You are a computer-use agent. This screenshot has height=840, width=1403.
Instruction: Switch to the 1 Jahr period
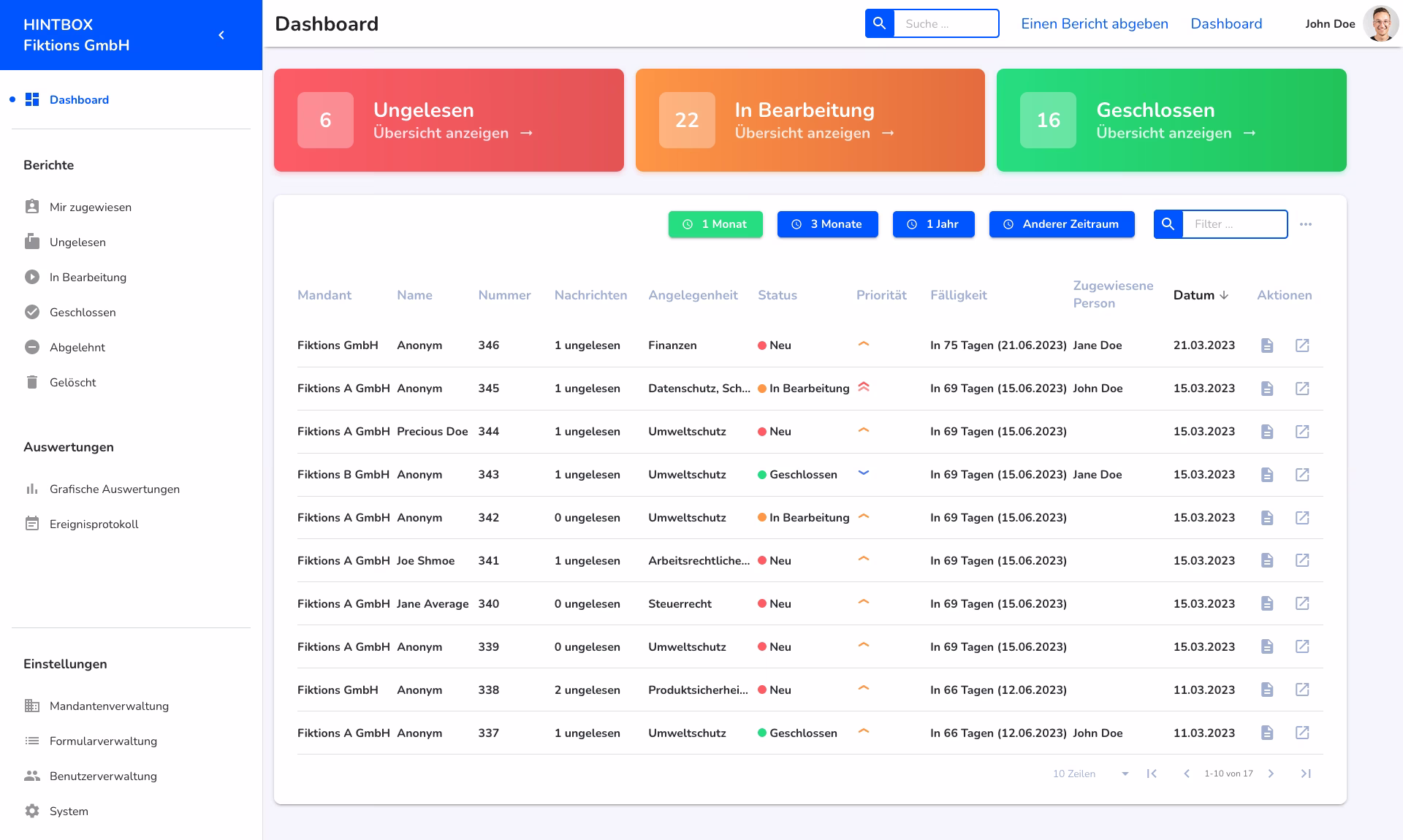point(934,224)
